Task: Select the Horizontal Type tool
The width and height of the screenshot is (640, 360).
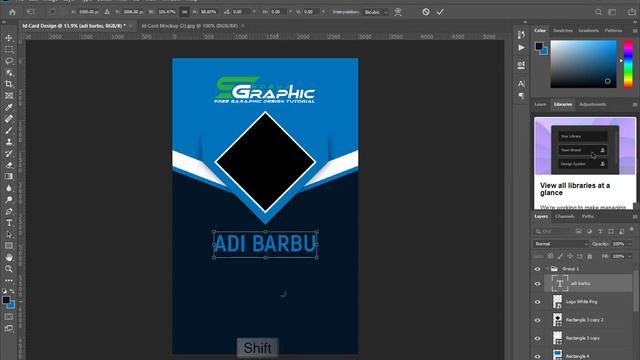Action: 9,223
